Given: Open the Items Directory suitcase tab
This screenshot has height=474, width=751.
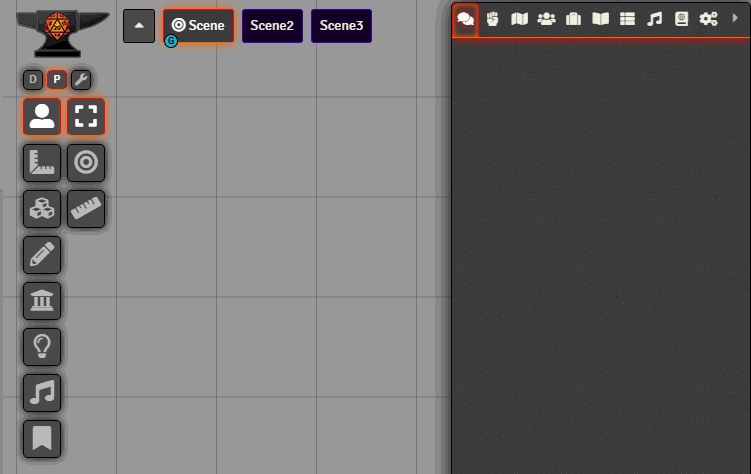Looking at the screenshot, I should pyautogui.click(x=573, y=19).
